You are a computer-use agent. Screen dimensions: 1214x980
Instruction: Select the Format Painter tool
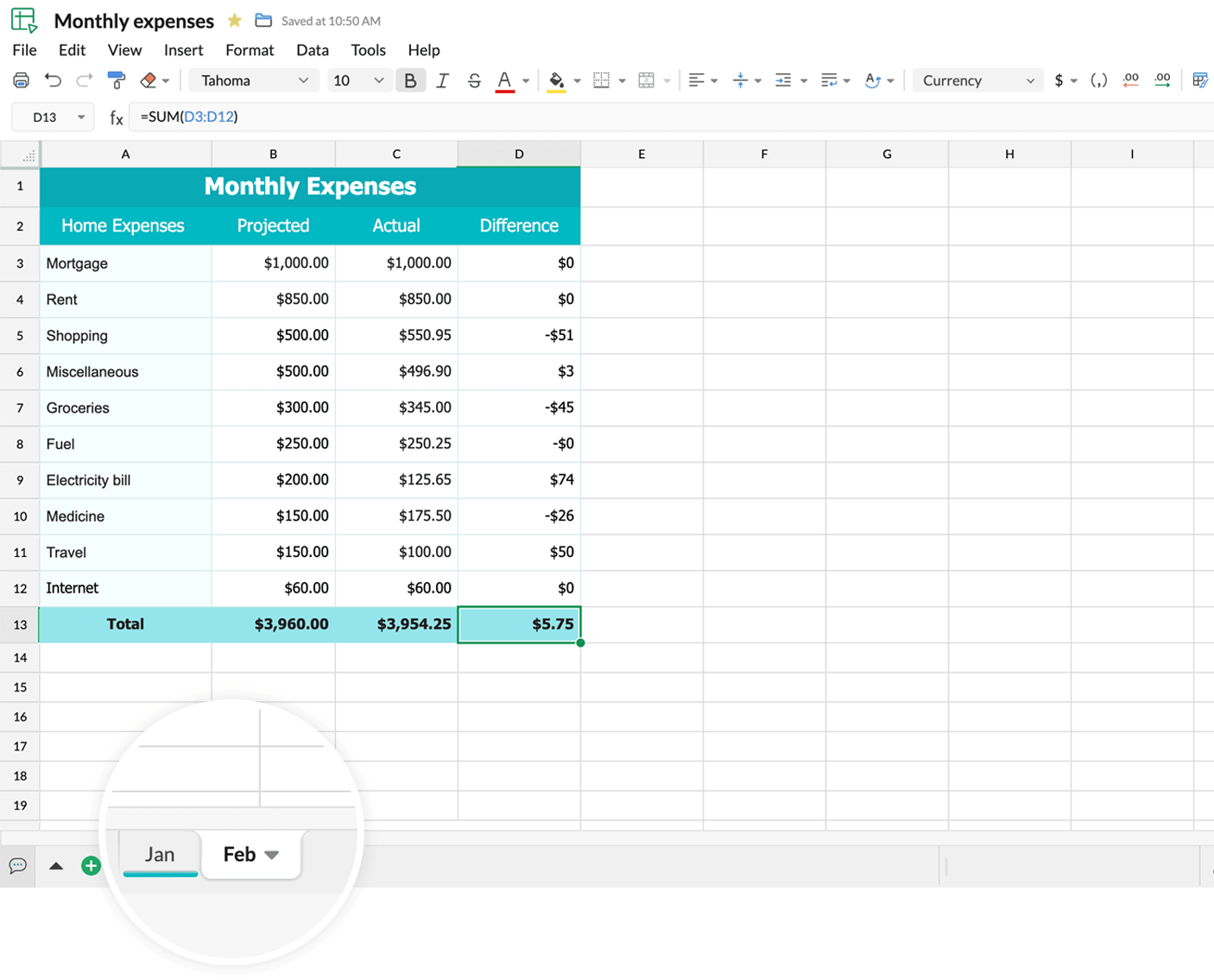tap(117, 79)
